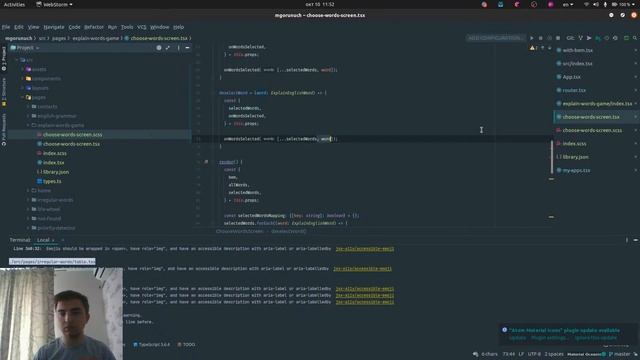The height and width of the screenshot is (360, 640).
Task: Click the Git push arrow icon
Action: 589,38
